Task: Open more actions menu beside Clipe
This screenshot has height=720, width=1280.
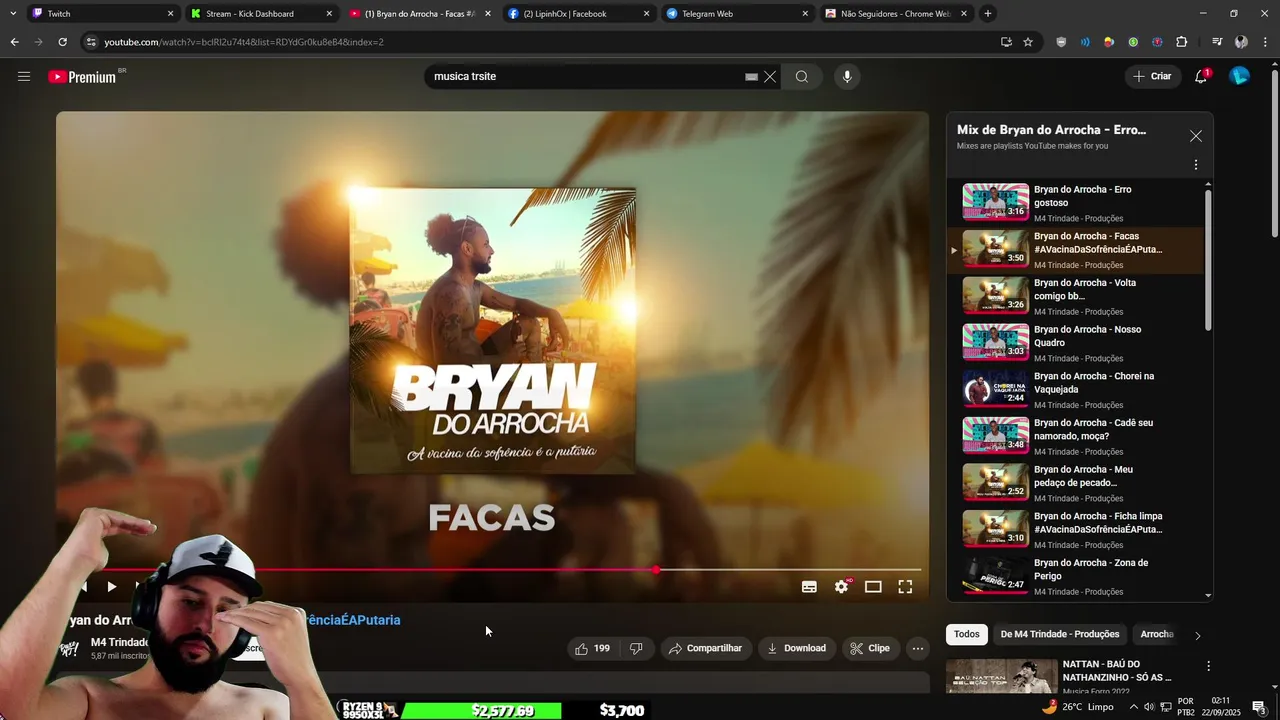Action: click(918, 648)
